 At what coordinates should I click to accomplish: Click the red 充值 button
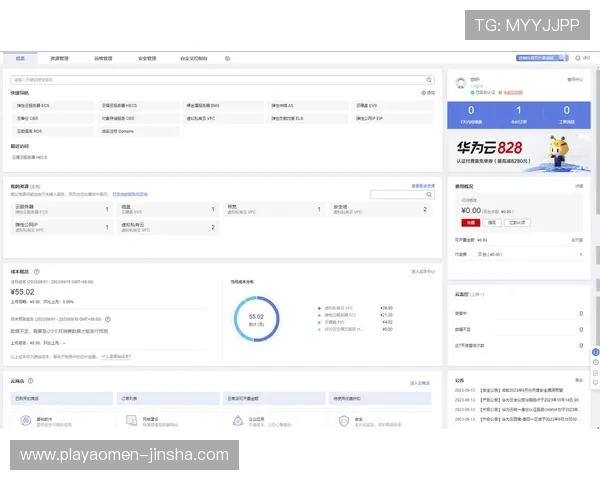point(469,223)
